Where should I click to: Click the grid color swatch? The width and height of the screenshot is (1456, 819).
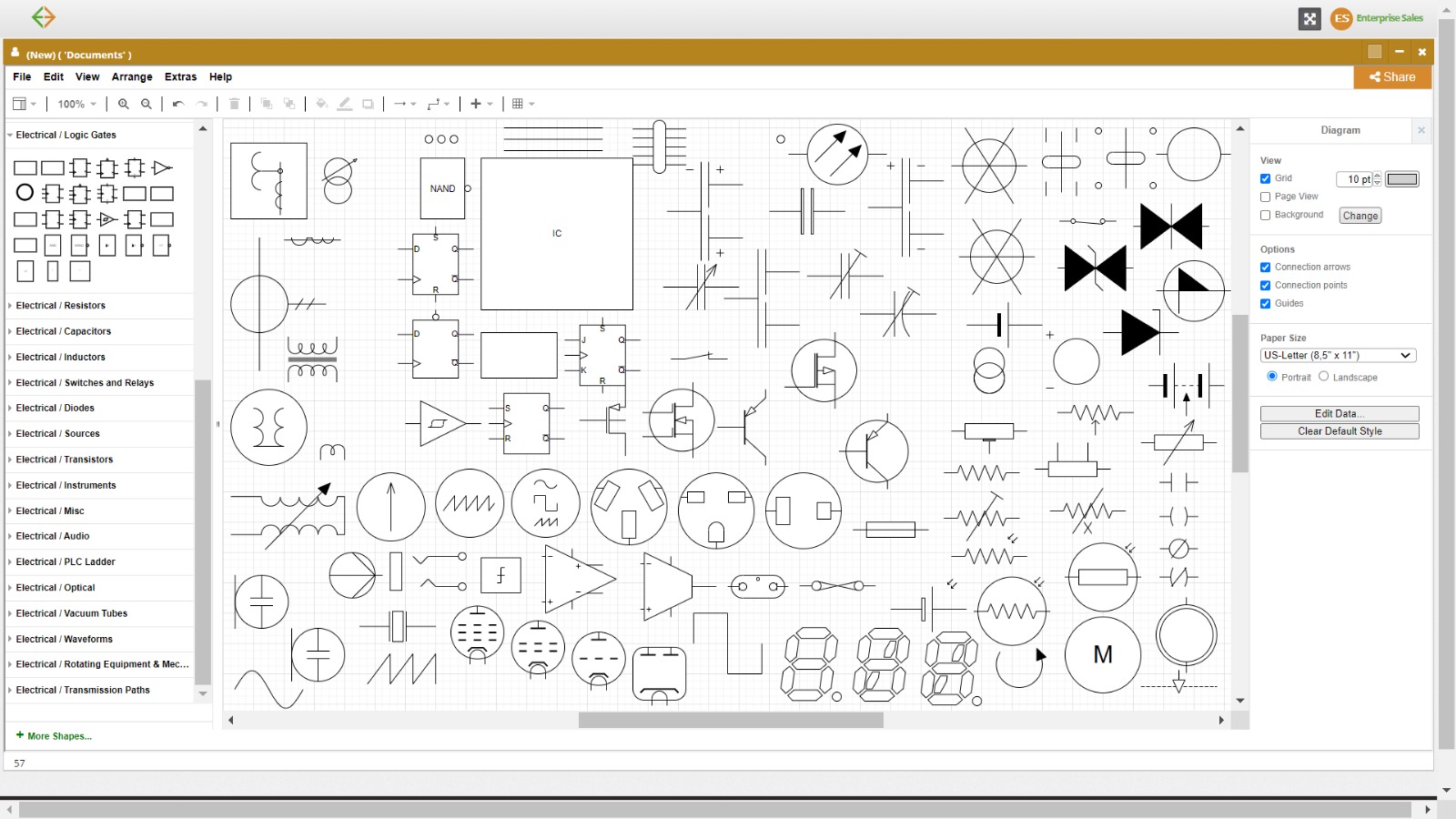click(x=1402, y=179)
